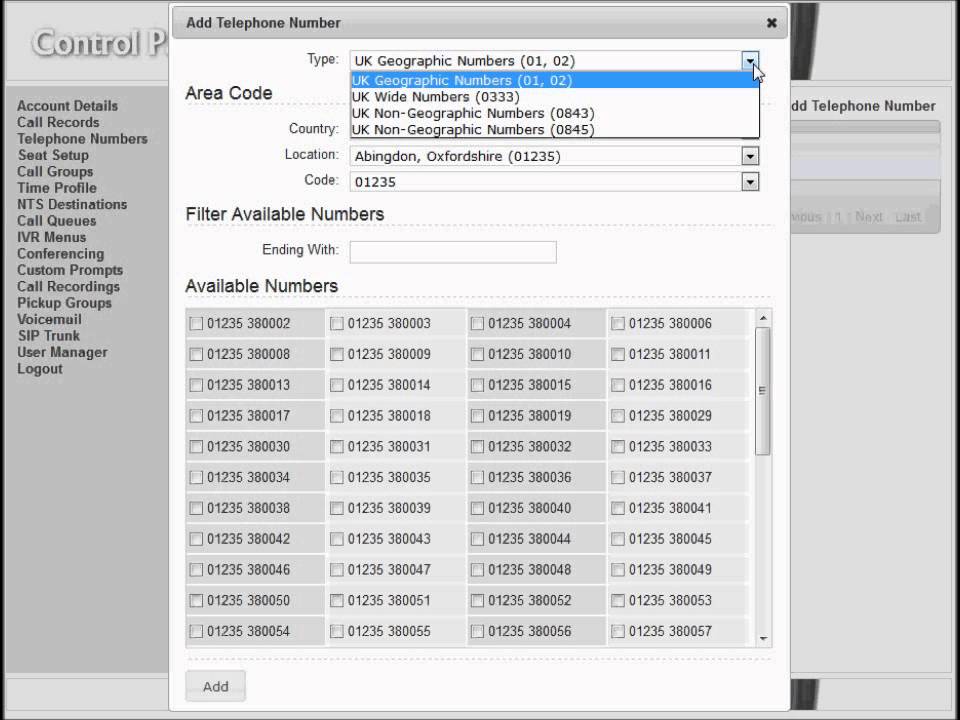Open Account Details in sidebar
Image resolution: width=960 pixels, height=720 pixels.
(x=67, y=106)
